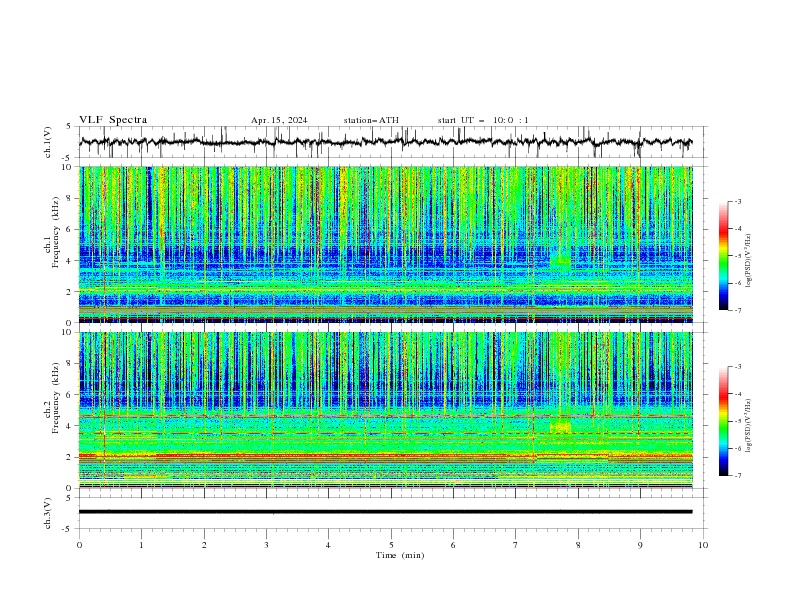Click the "ch.1(V)" waveform axis label

[48, 142]
